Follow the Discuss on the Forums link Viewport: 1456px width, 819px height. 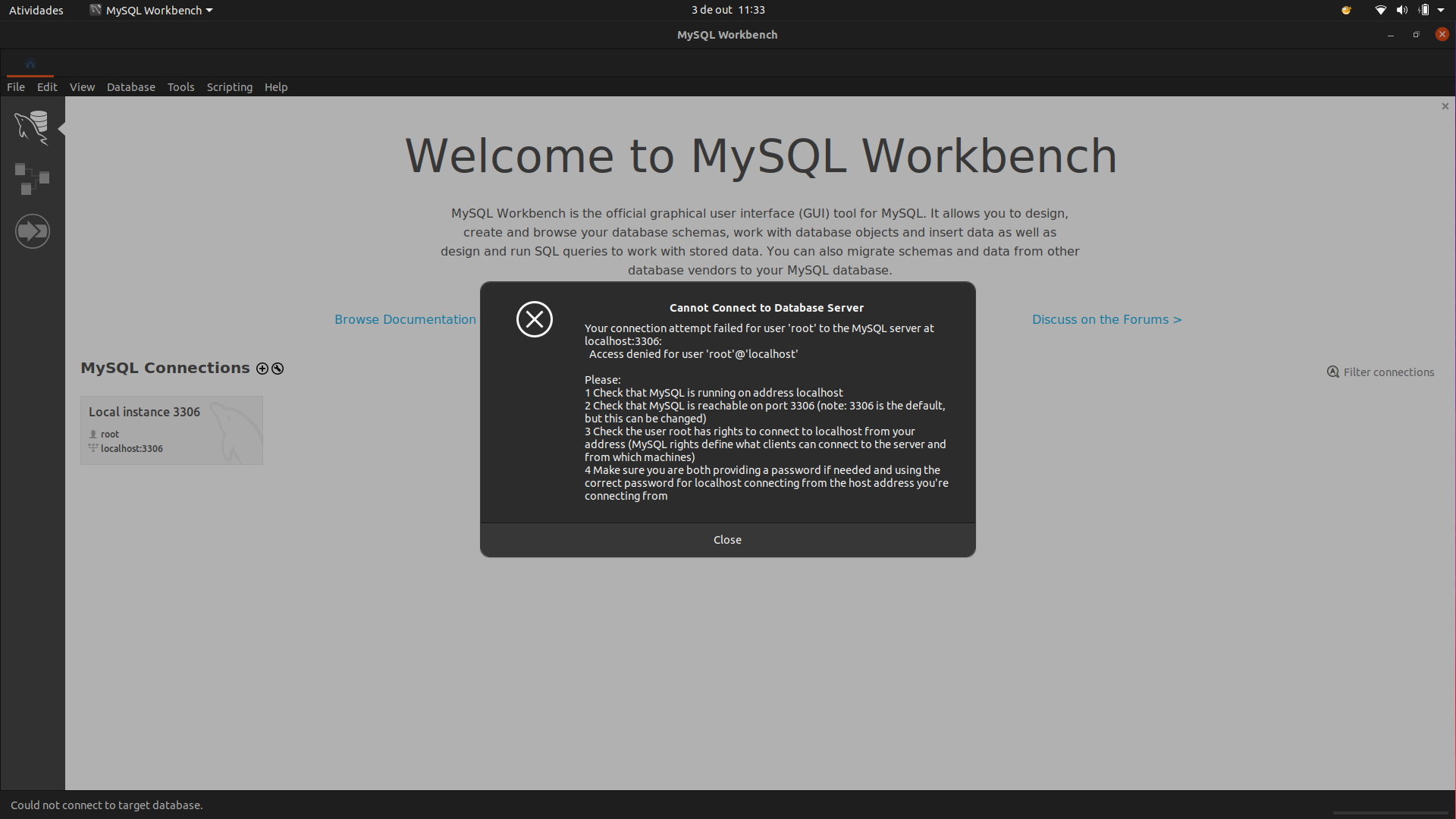pyautogui.click(x=1106, y=320)
